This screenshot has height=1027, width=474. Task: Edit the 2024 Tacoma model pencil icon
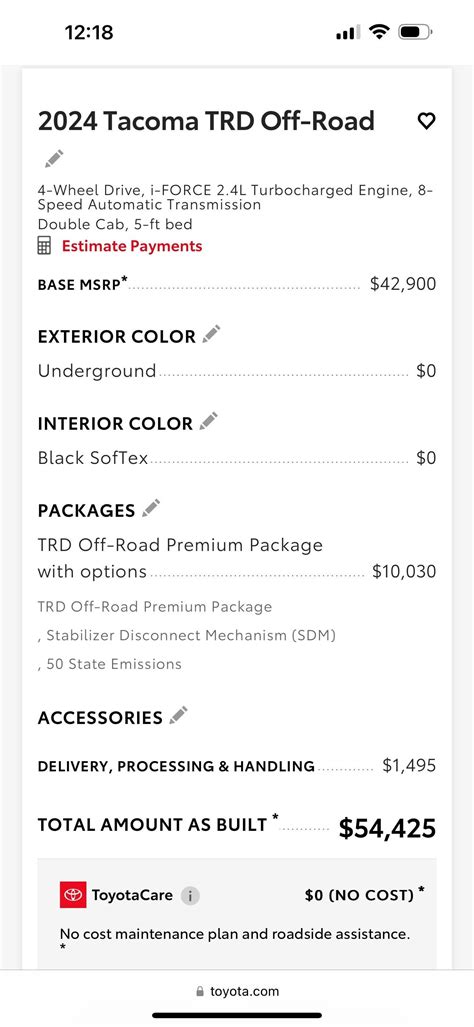(54, 159)
